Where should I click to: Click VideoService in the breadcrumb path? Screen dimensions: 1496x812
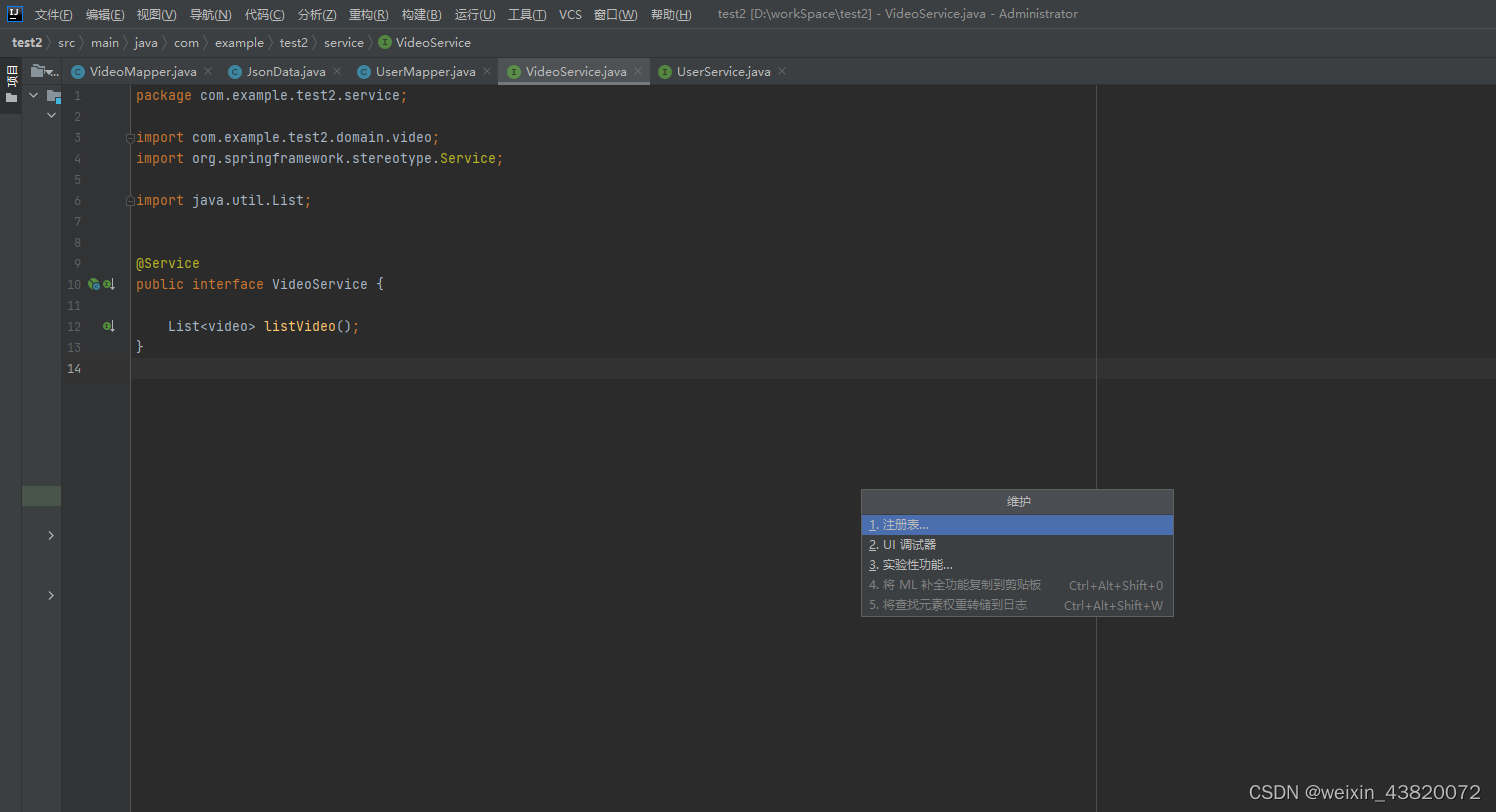pos(433,43)
